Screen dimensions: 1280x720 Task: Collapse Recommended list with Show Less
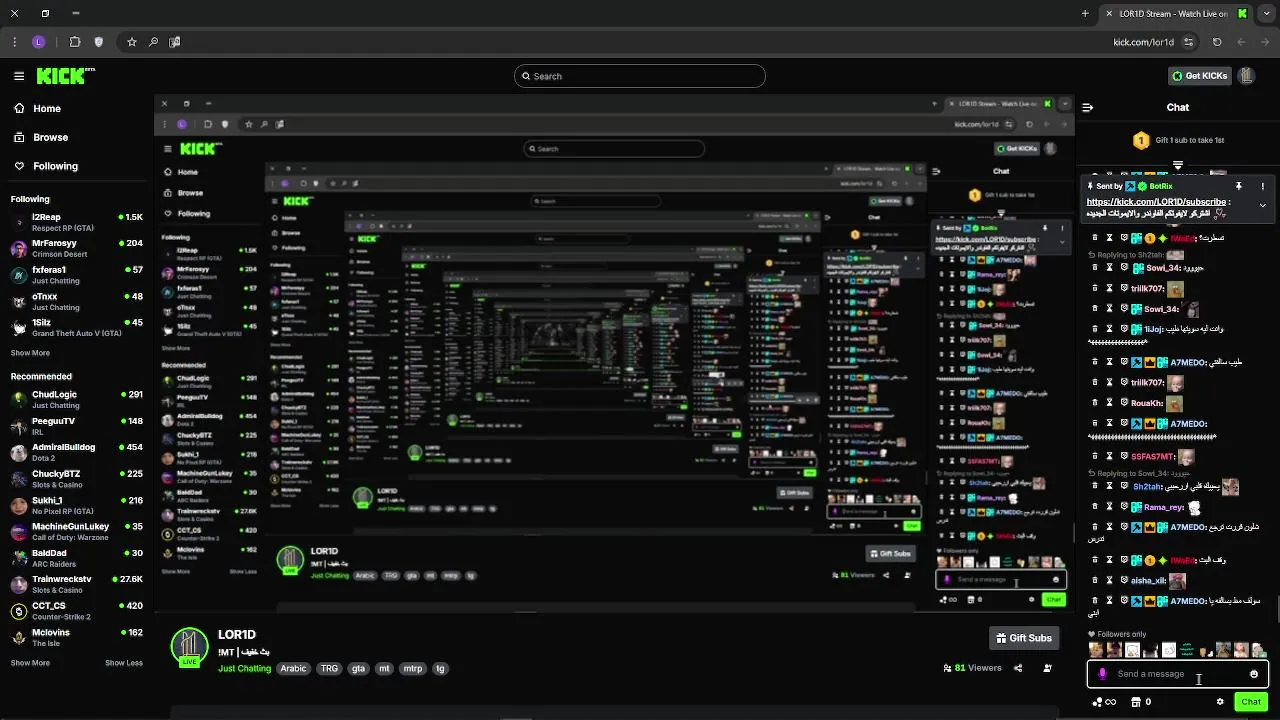tap(124, 663)
